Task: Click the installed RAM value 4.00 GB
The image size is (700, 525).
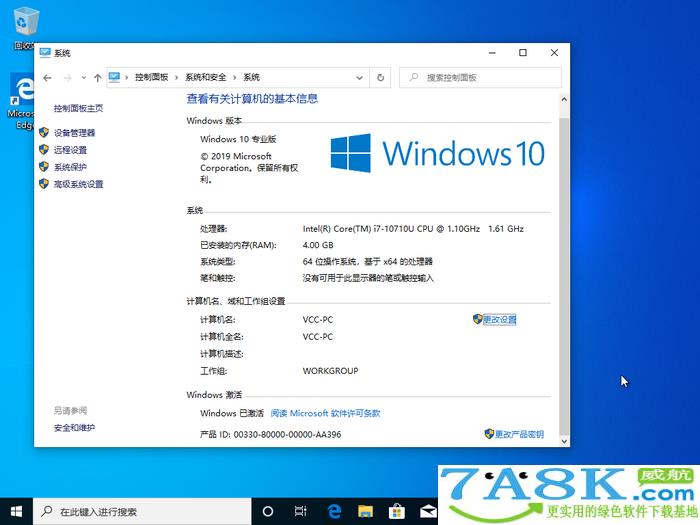Action: (x=318, y=245)
